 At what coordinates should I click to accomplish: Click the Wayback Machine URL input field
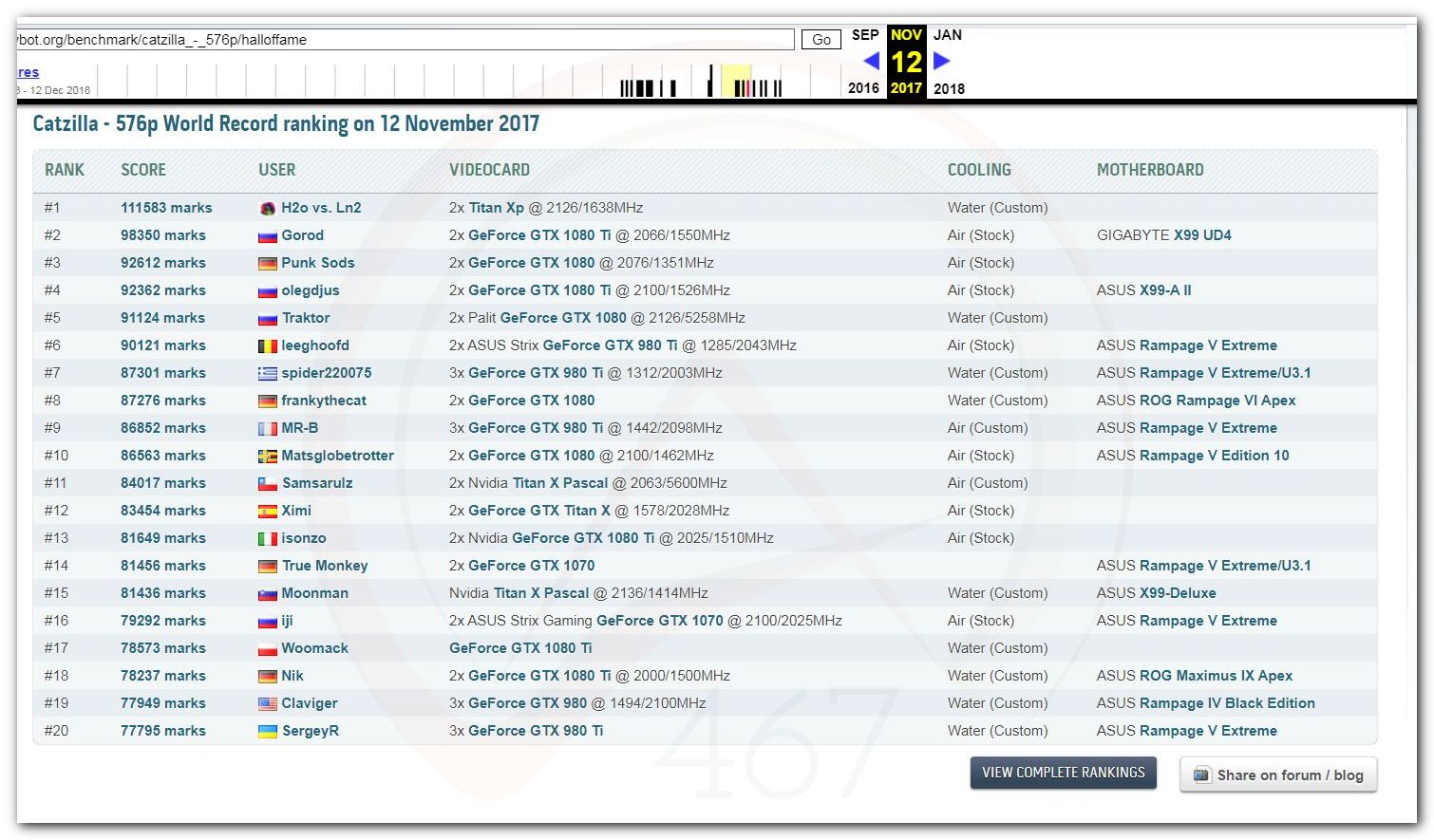pyautogui.click(x=406, y=40)
